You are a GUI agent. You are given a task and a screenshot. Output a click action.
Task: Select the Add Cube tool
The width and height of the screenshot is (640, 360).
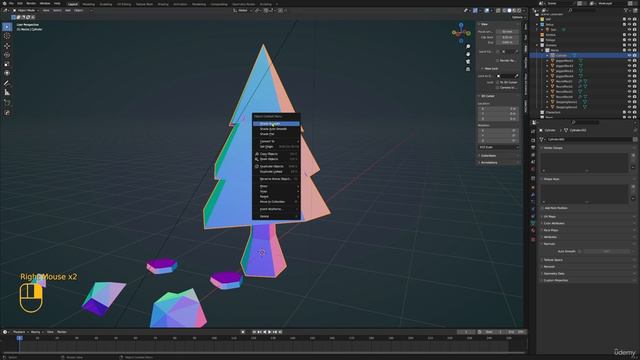(7, 103)
